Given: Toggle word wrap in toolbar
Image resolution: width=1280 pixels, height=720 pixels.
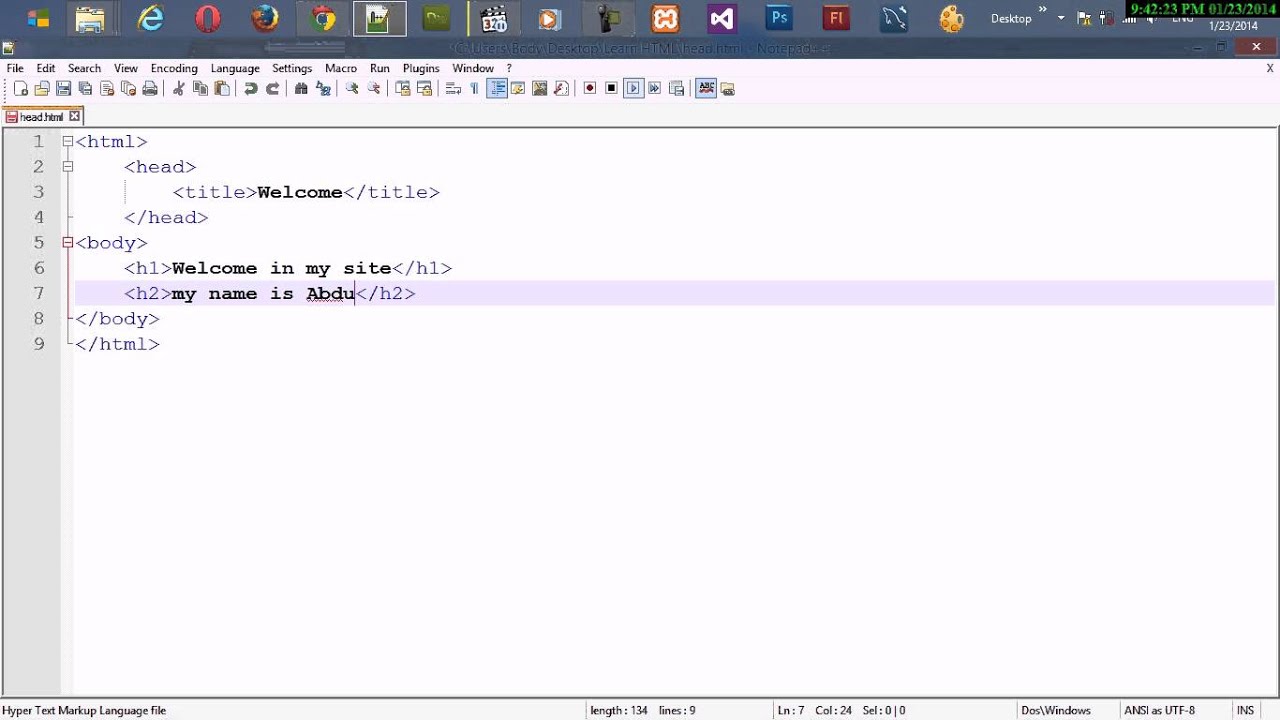Looking at the screenshot, I should click(x=453, y=89).
